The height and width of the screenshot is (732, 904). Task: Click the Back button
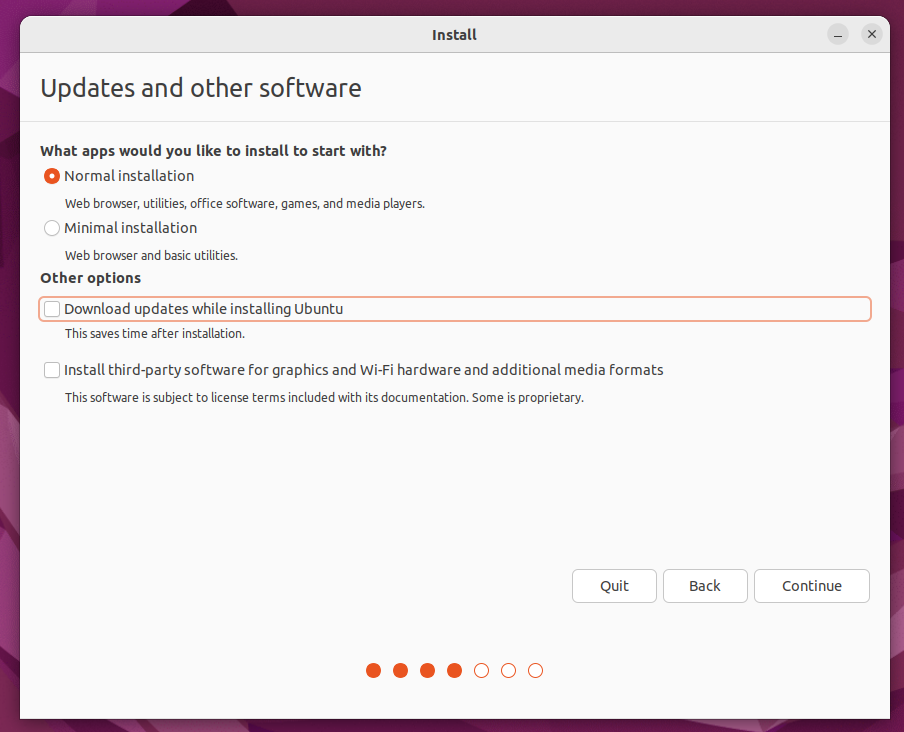coord(705,586)
